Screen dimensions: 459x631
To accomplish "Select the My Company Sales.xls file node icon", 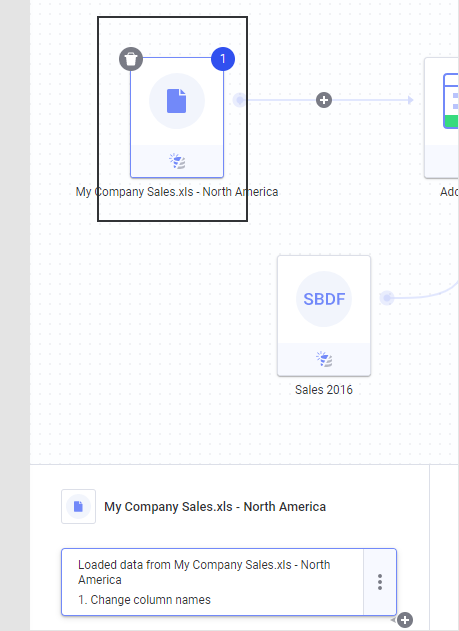I will pyautogui.click(x=177, y=101).
